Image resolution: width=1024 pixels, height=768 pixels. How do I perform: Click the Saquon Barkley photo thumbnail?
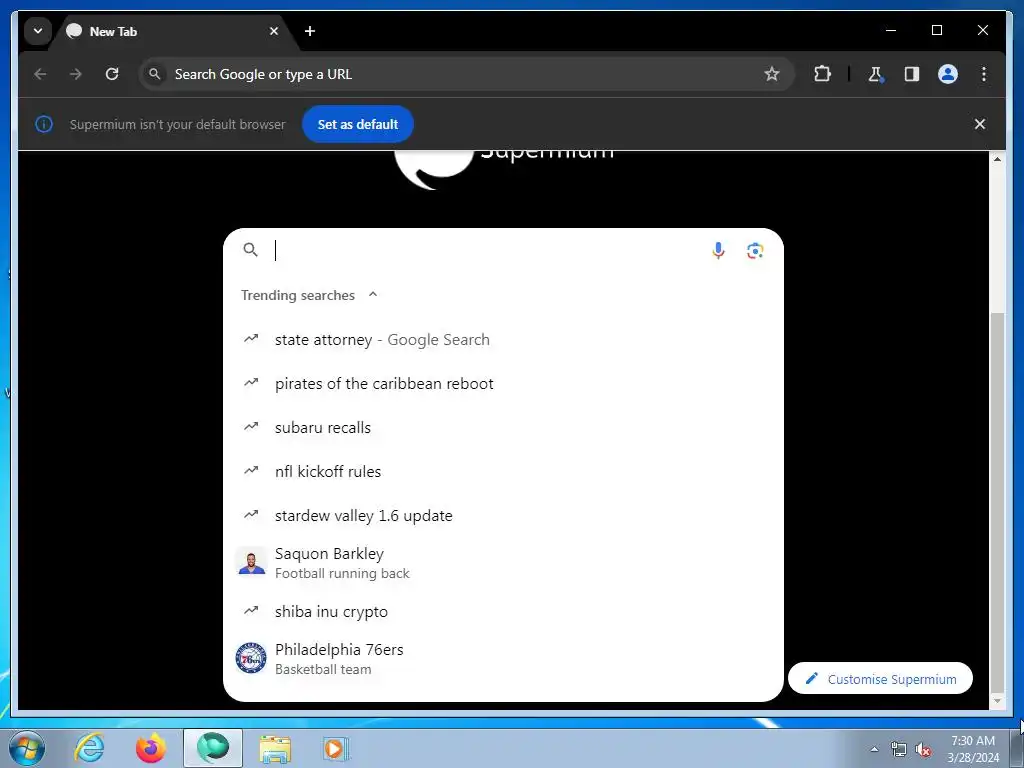coord(251,562)
